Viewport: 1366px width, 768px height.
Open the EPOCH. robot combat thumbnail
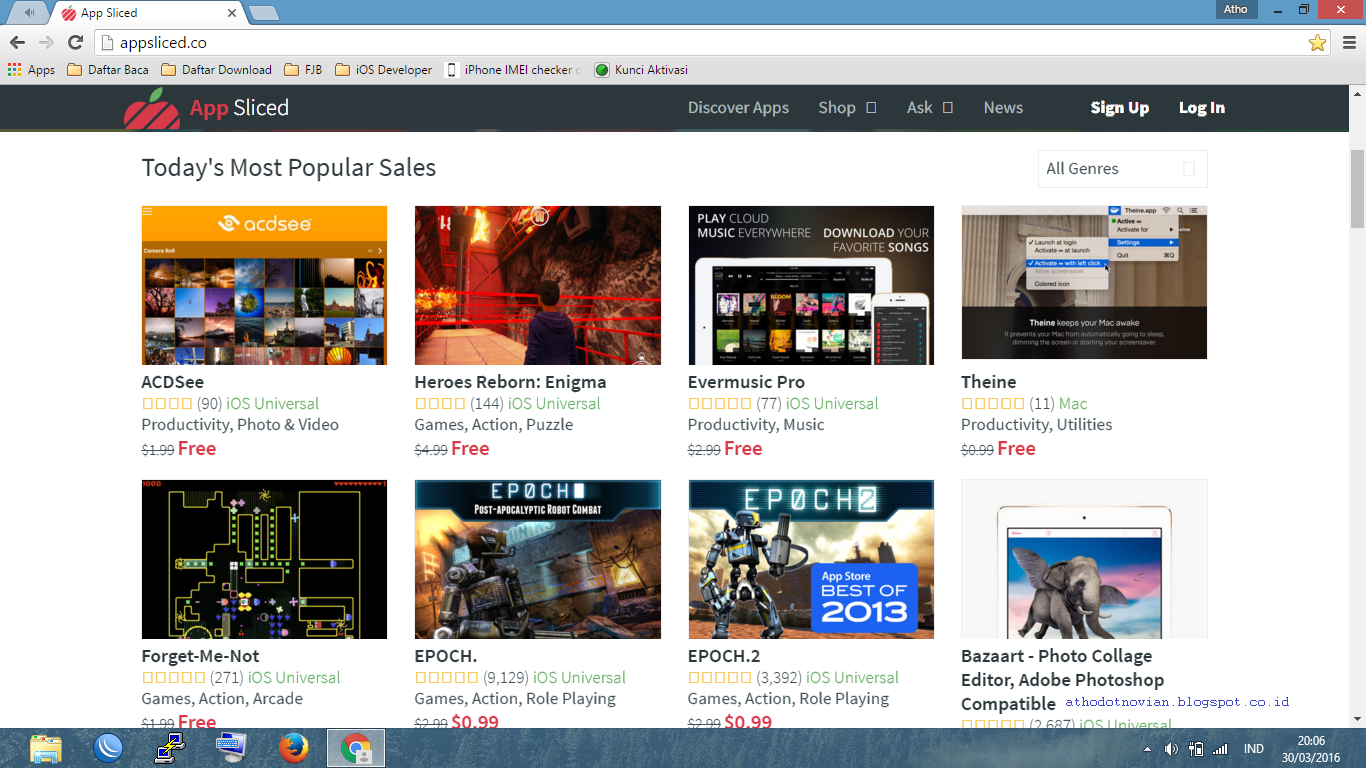(x=538, y=559)
